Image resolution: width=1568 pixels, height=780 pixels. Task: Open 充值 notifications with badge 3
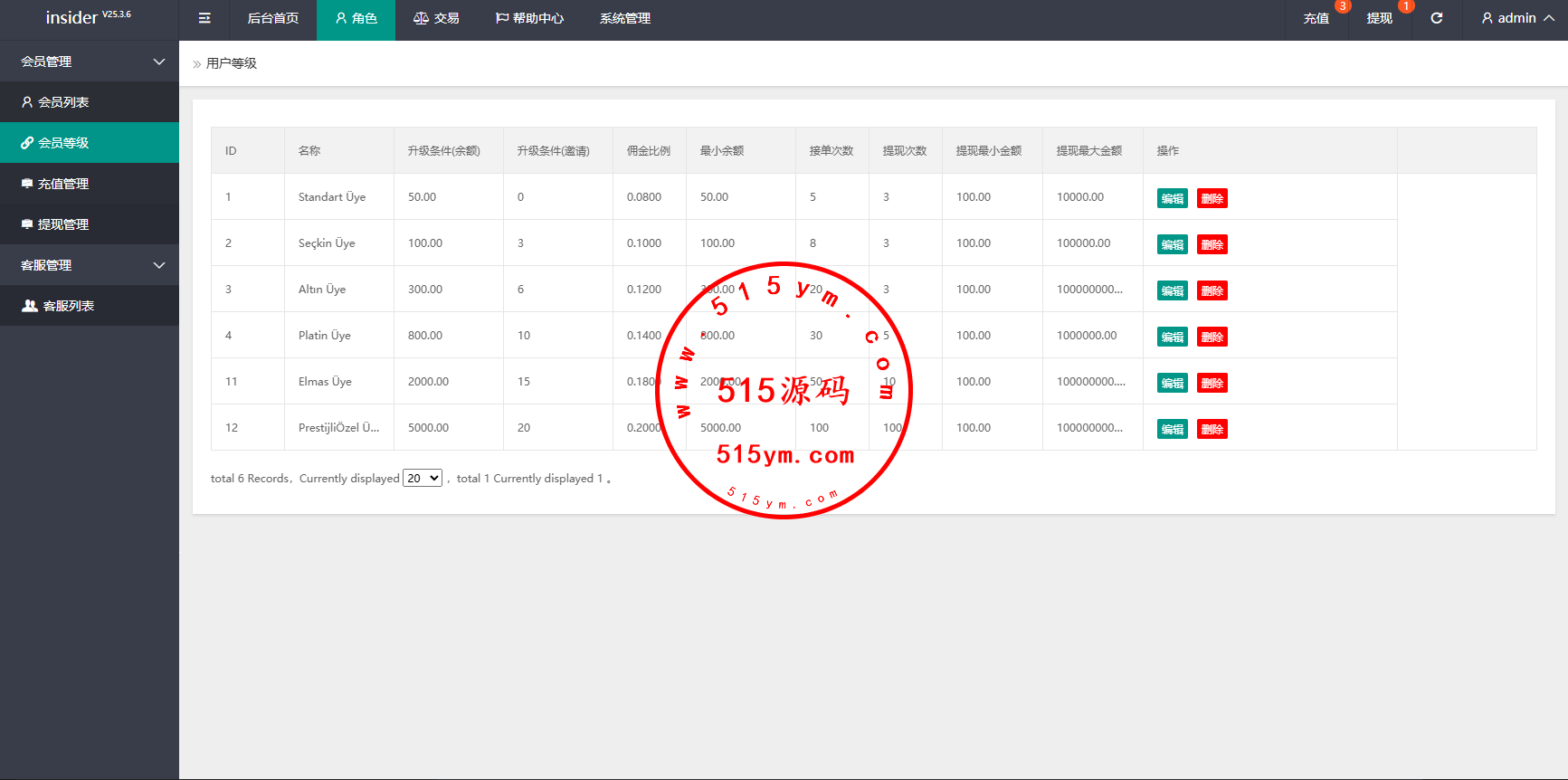(1316, 19)
